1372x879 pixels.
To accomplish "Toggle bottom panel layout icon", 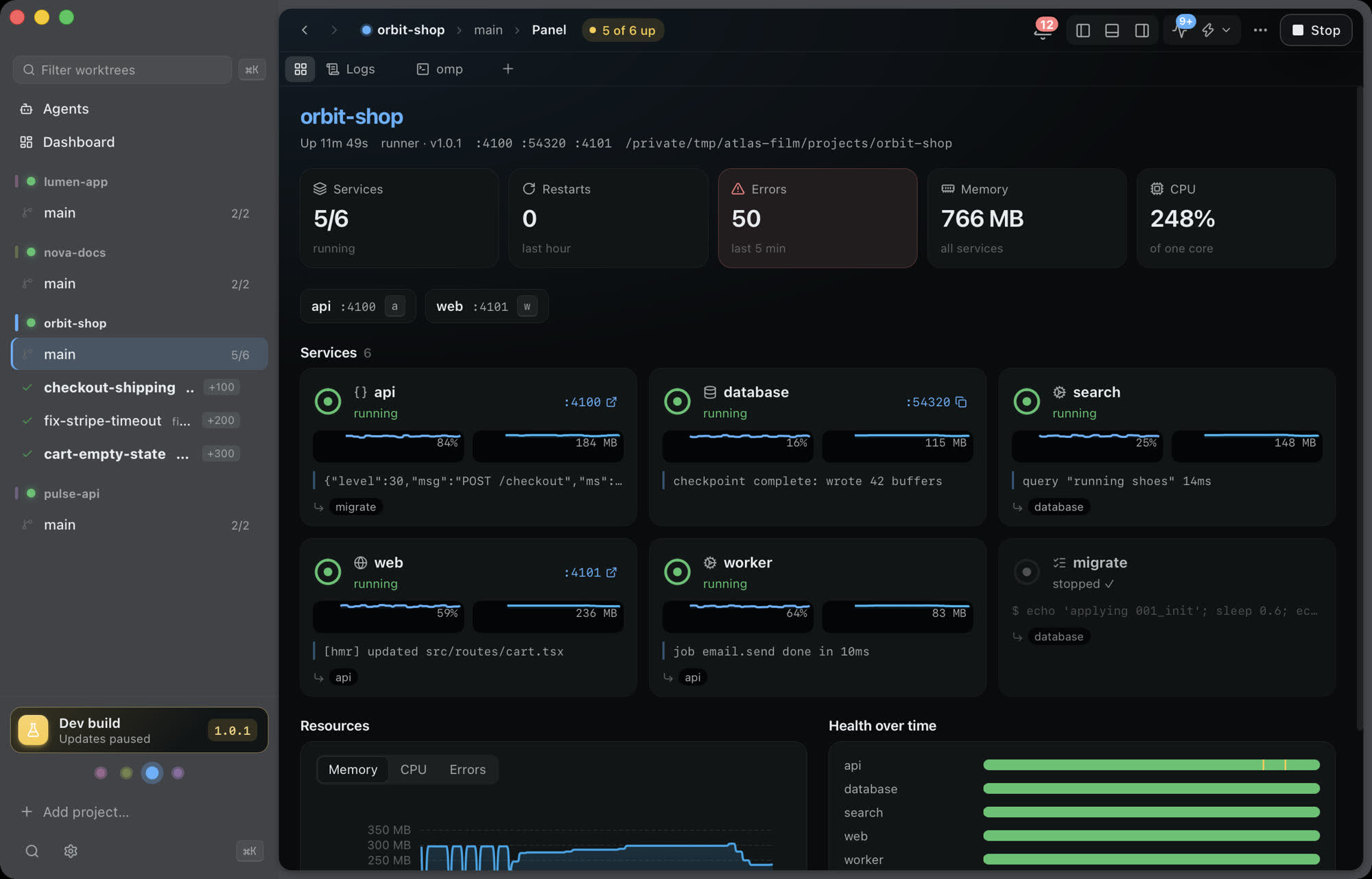I will 1112,30.
